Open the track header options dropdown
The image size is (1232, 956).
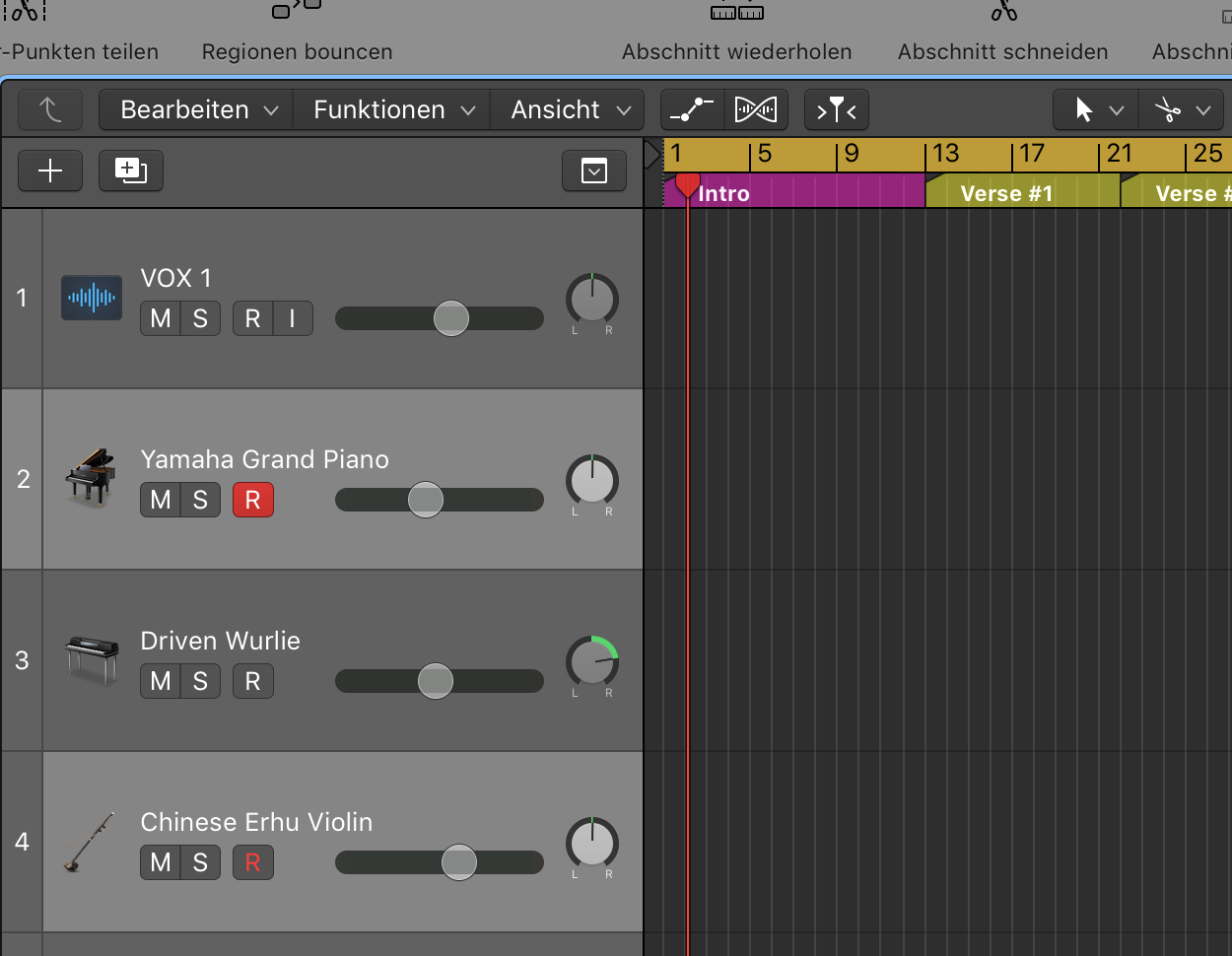tap(594, 171)
